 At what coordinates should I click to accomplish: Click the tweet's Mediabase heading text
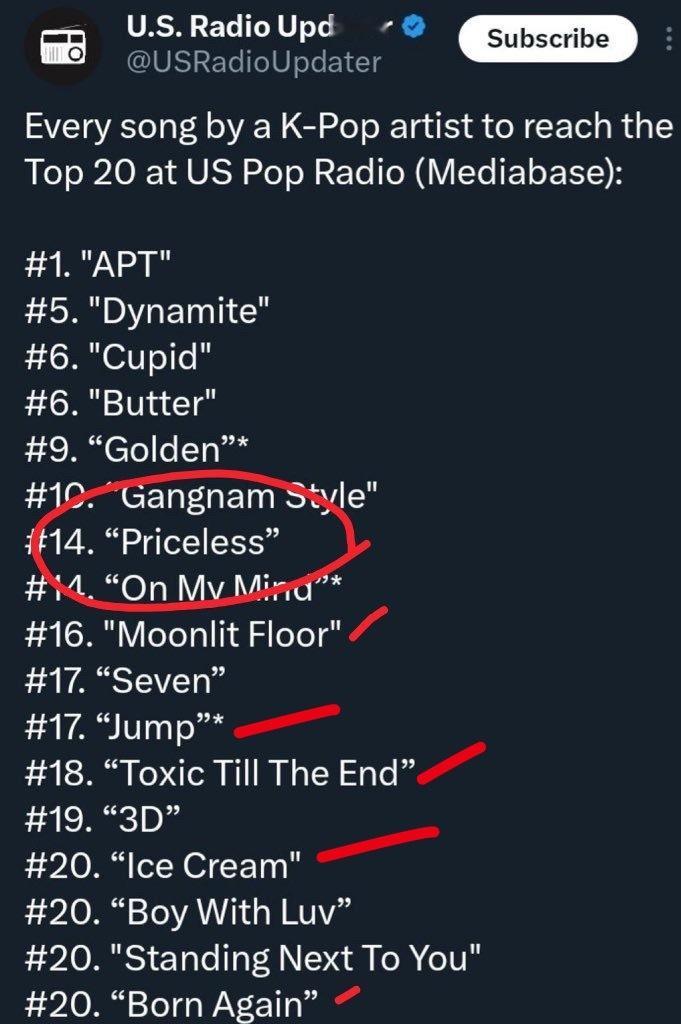[349, 149]
